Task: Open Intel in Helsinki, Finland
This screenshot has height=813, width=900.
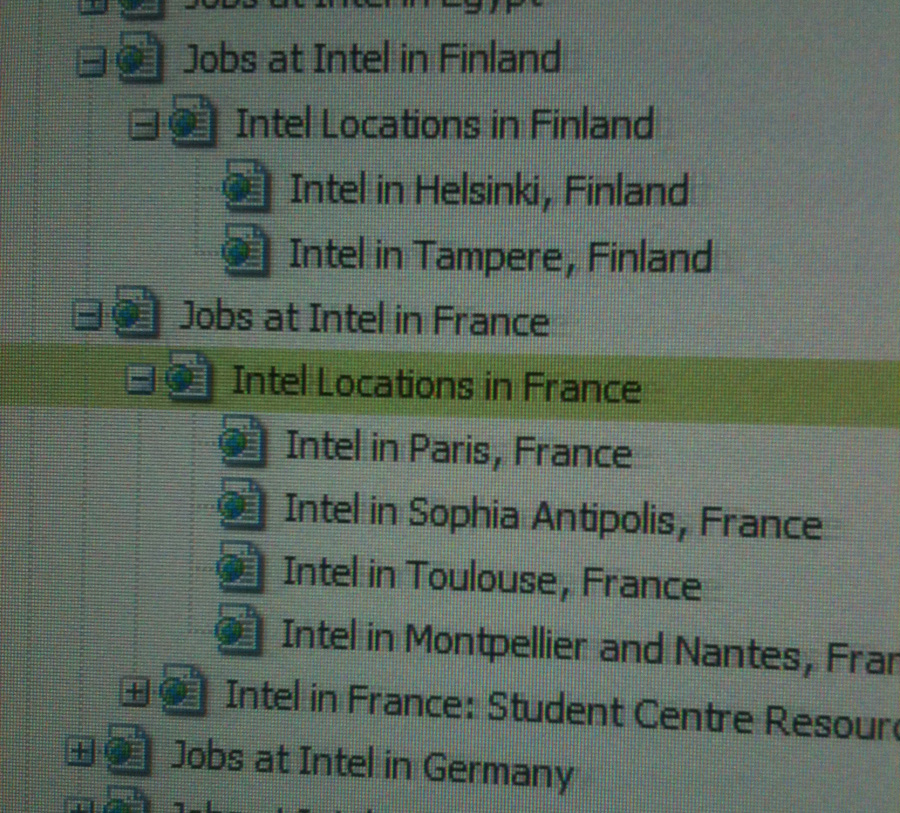Action: point(489,190)
